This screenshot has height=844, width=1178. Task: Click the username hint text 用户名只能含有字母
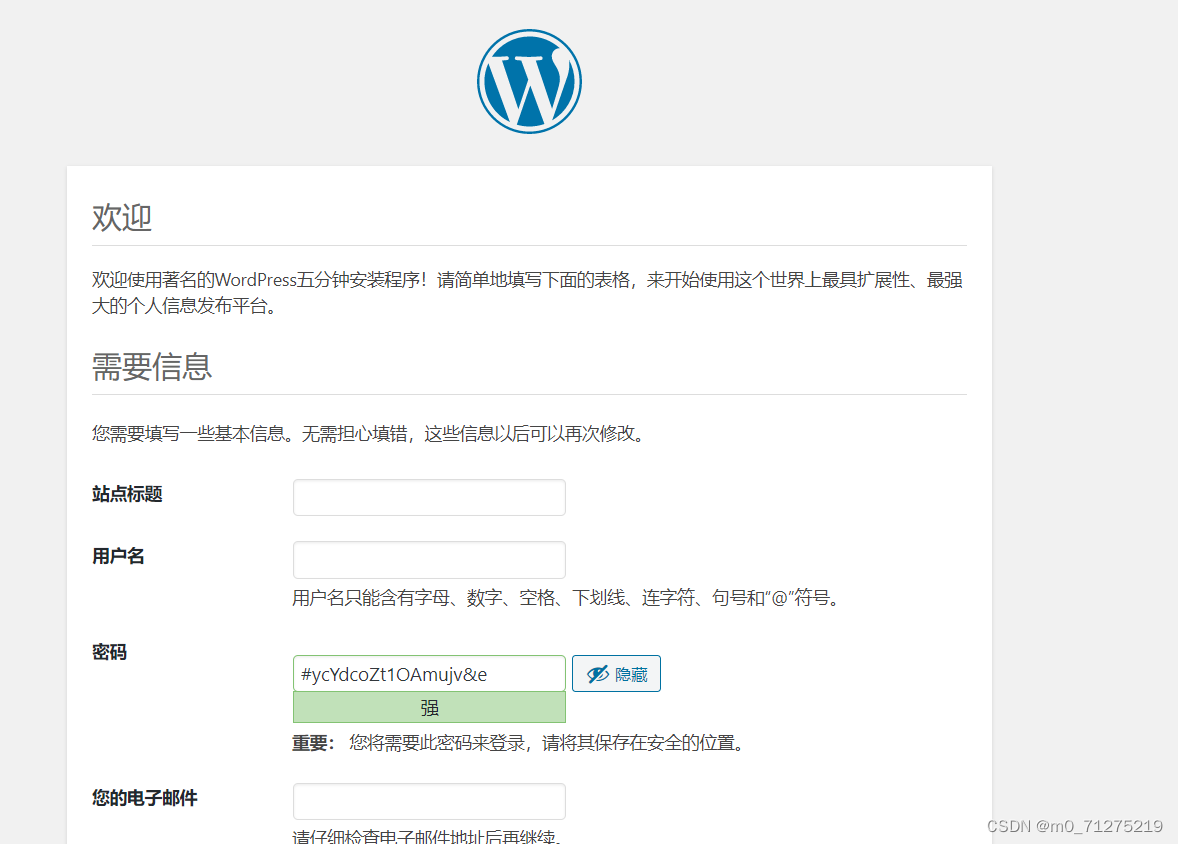pos(567,598)
